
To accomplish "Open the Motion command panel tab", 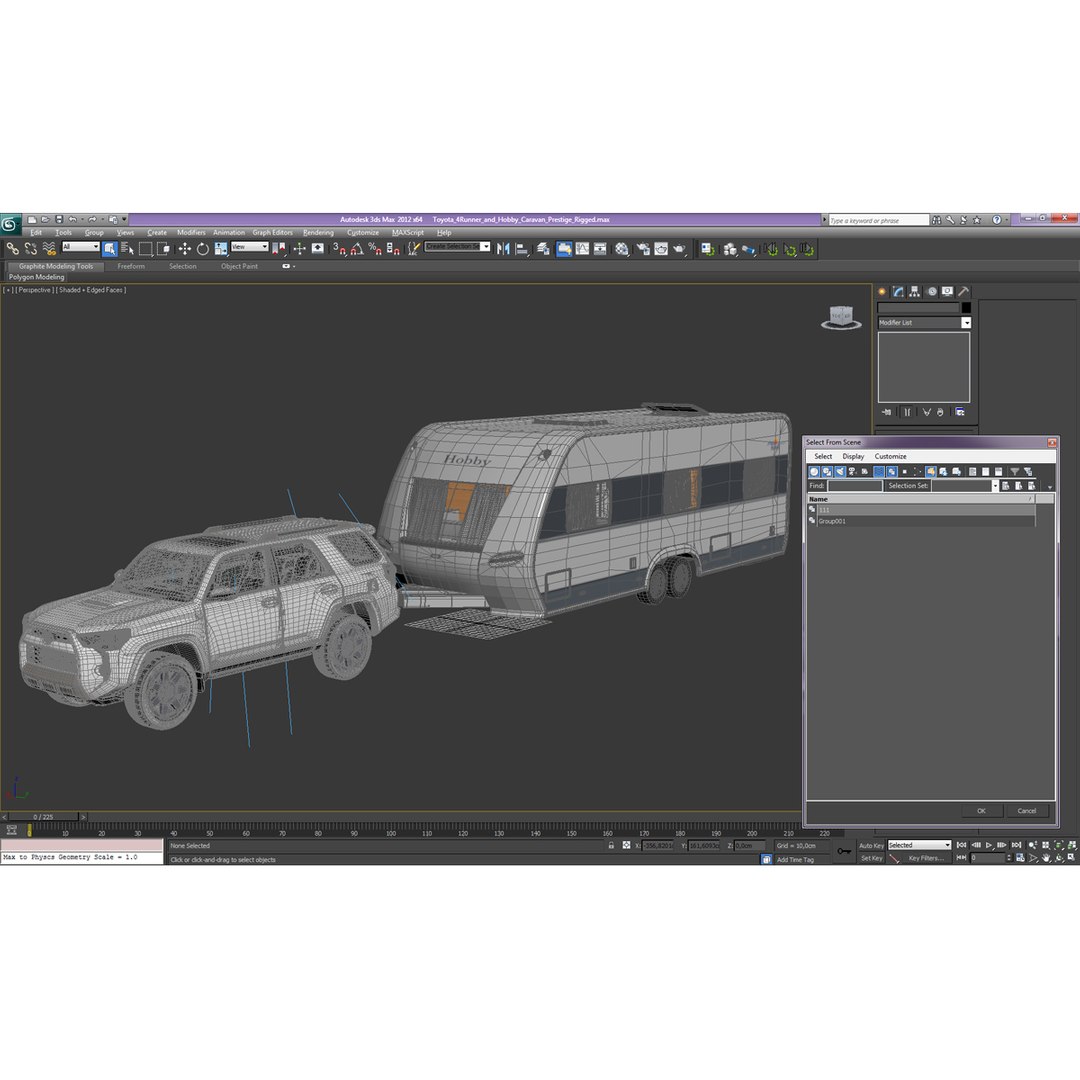I will coord(931,291).
